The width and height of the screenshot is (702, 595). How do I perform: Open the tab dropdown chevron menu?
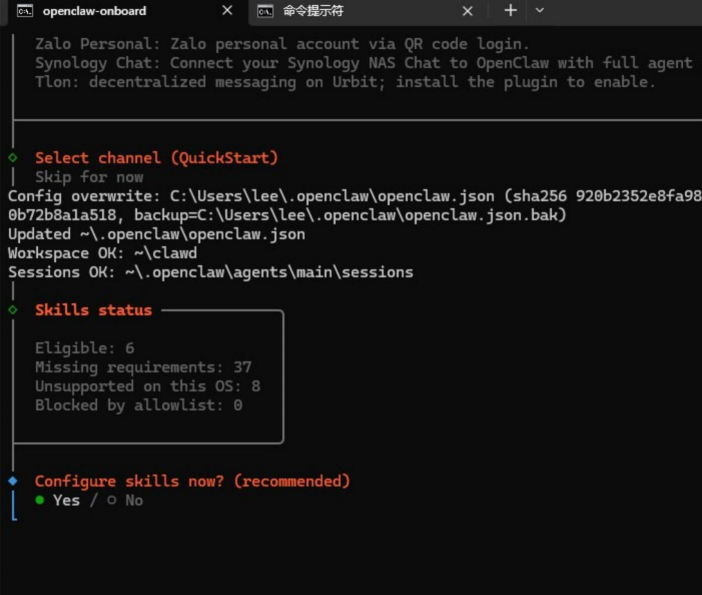coord(540,10)
